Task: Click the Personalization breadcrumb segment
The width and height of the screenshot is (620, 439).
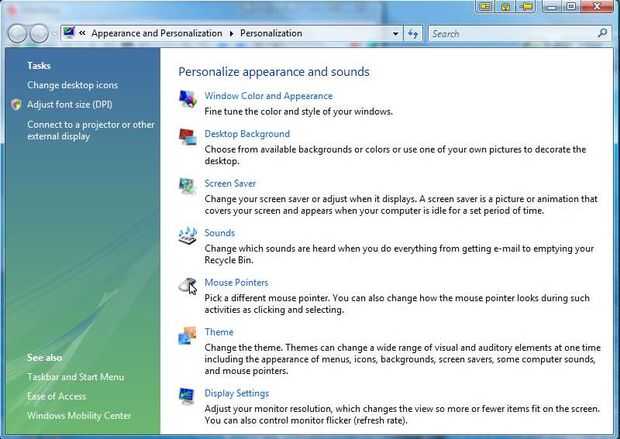Action: pos(271,34)
